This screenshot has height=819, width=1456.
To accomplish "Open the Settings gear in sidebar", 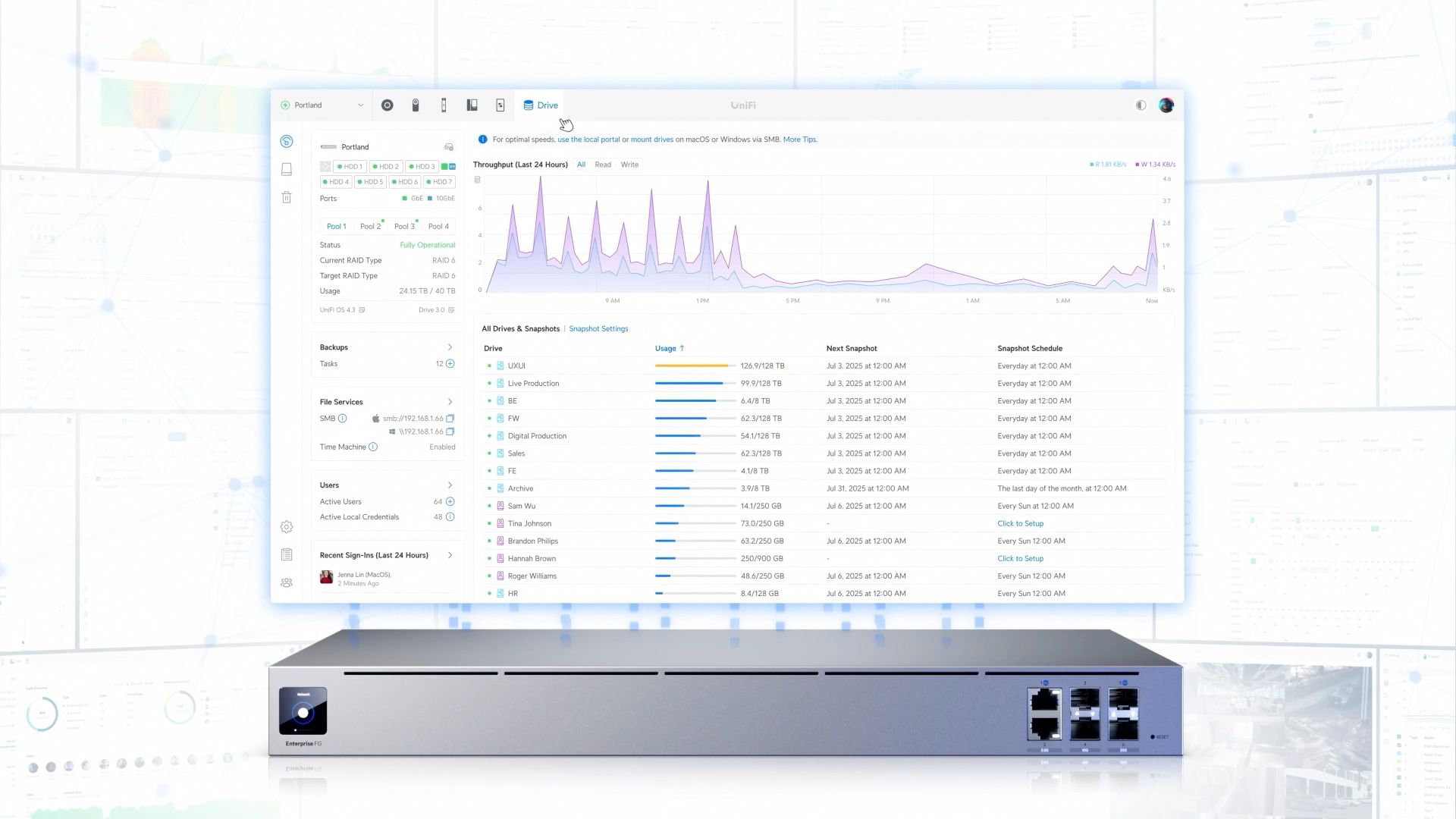I will pyautogui.click(x=287, y=527).
